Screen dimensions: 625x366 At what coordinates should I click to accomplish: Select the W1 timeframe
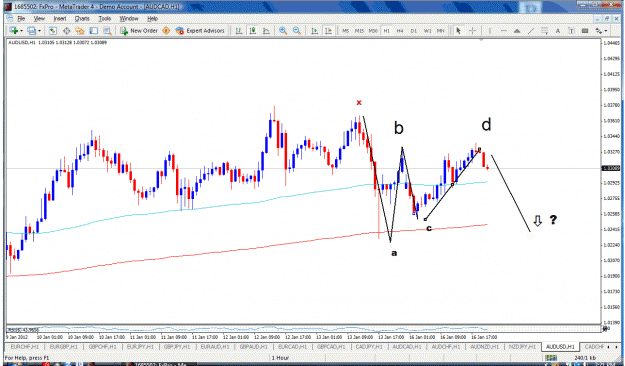click(x=427, y=31)
